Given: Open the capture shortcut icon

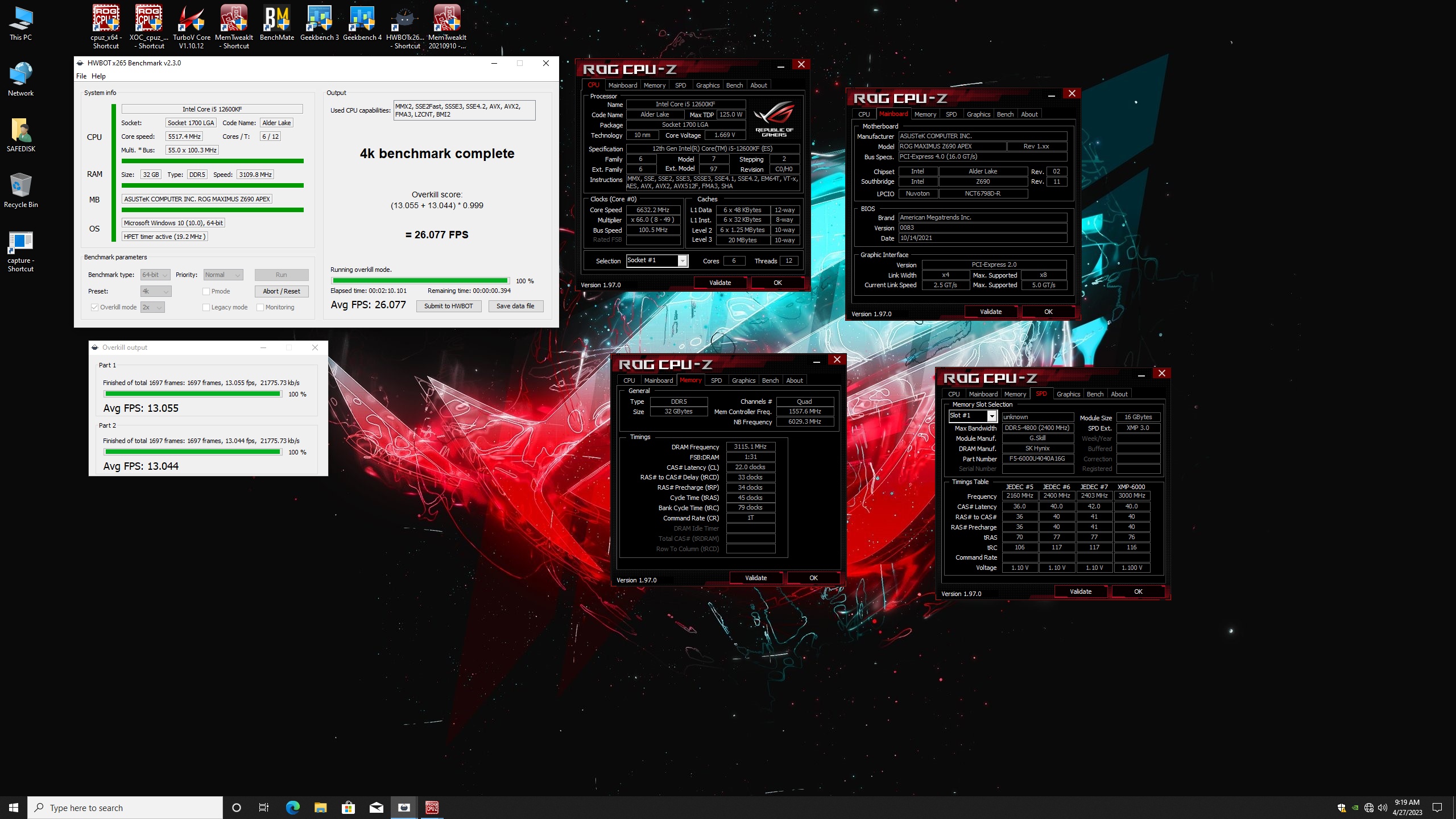Looking at the screenshot, I should pyautogui.click(x=20, y=251).
